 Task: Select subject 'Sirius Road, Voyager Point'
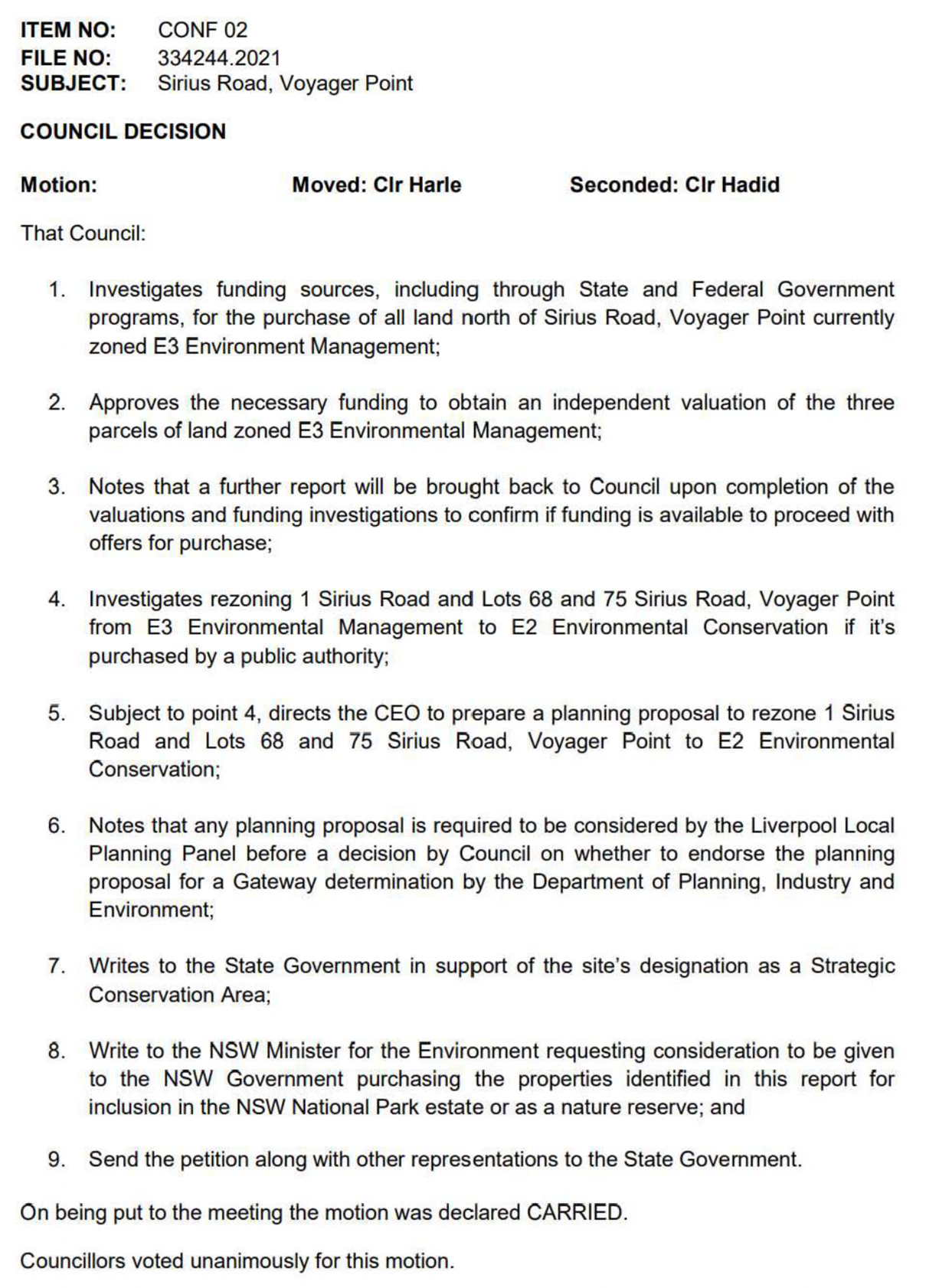(x=285, y=84)
